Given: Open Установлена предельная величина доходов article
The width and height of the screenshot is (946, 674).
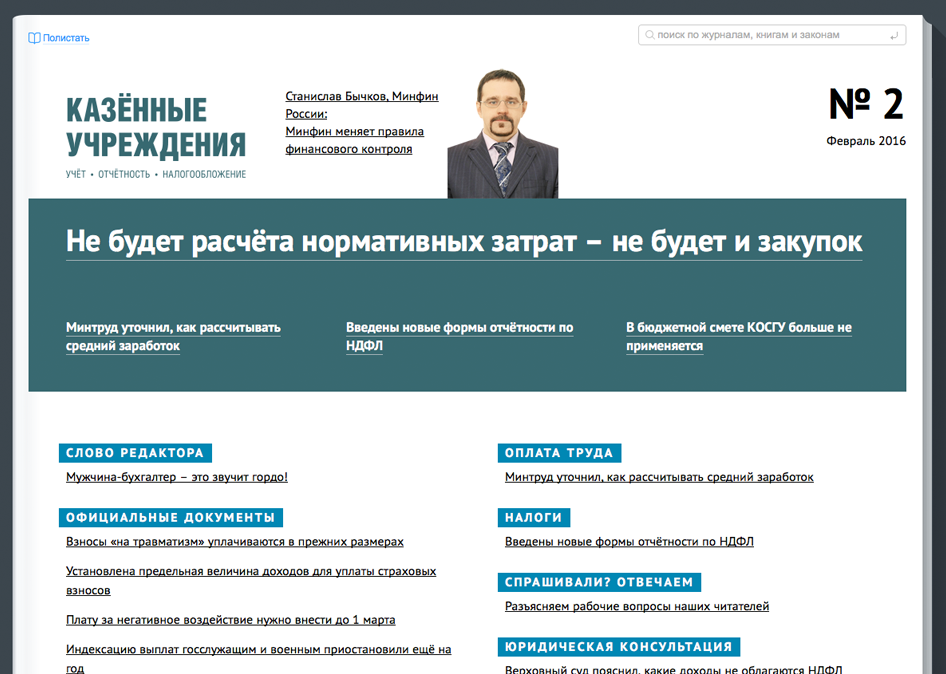Looking at the screenshot, I should coord(251,580).
